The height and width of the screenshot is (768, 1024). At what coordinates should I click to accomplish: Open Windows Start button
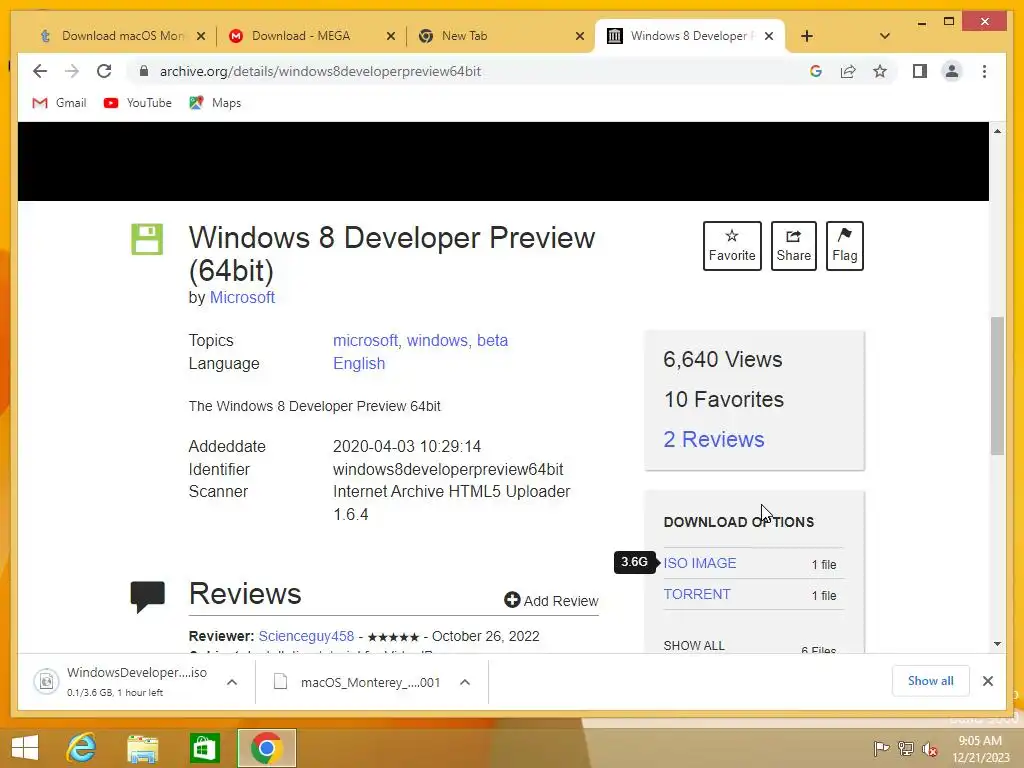pyautogui.click(x=25, y=748)
